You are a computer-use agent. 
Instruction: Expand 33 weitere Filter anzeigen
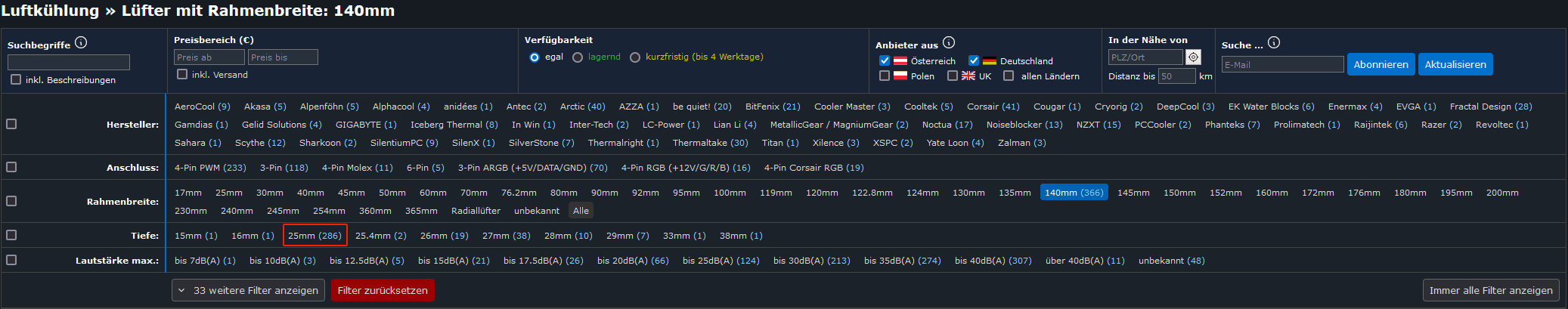tap(249, 290)
